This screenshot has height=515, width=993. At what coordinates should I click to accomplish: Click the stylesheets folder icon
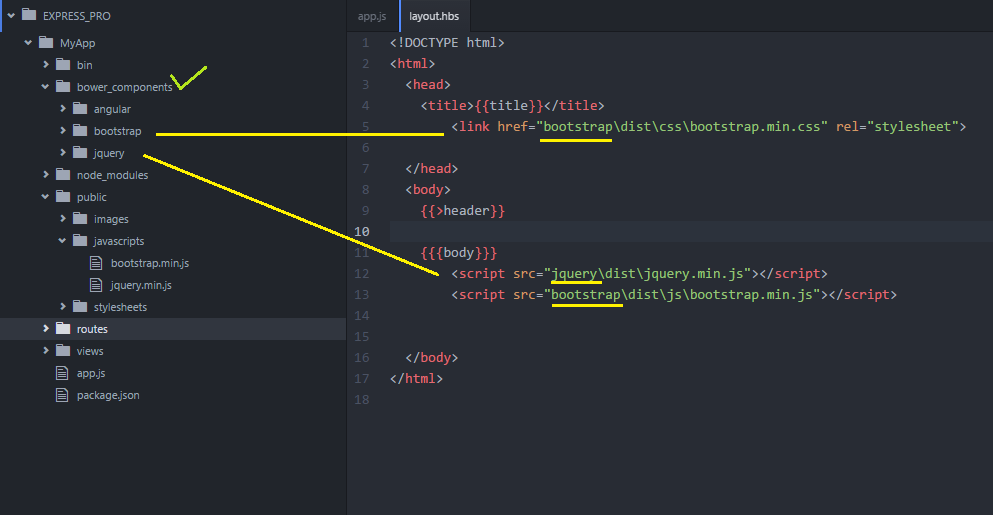[x=80, y=307]
